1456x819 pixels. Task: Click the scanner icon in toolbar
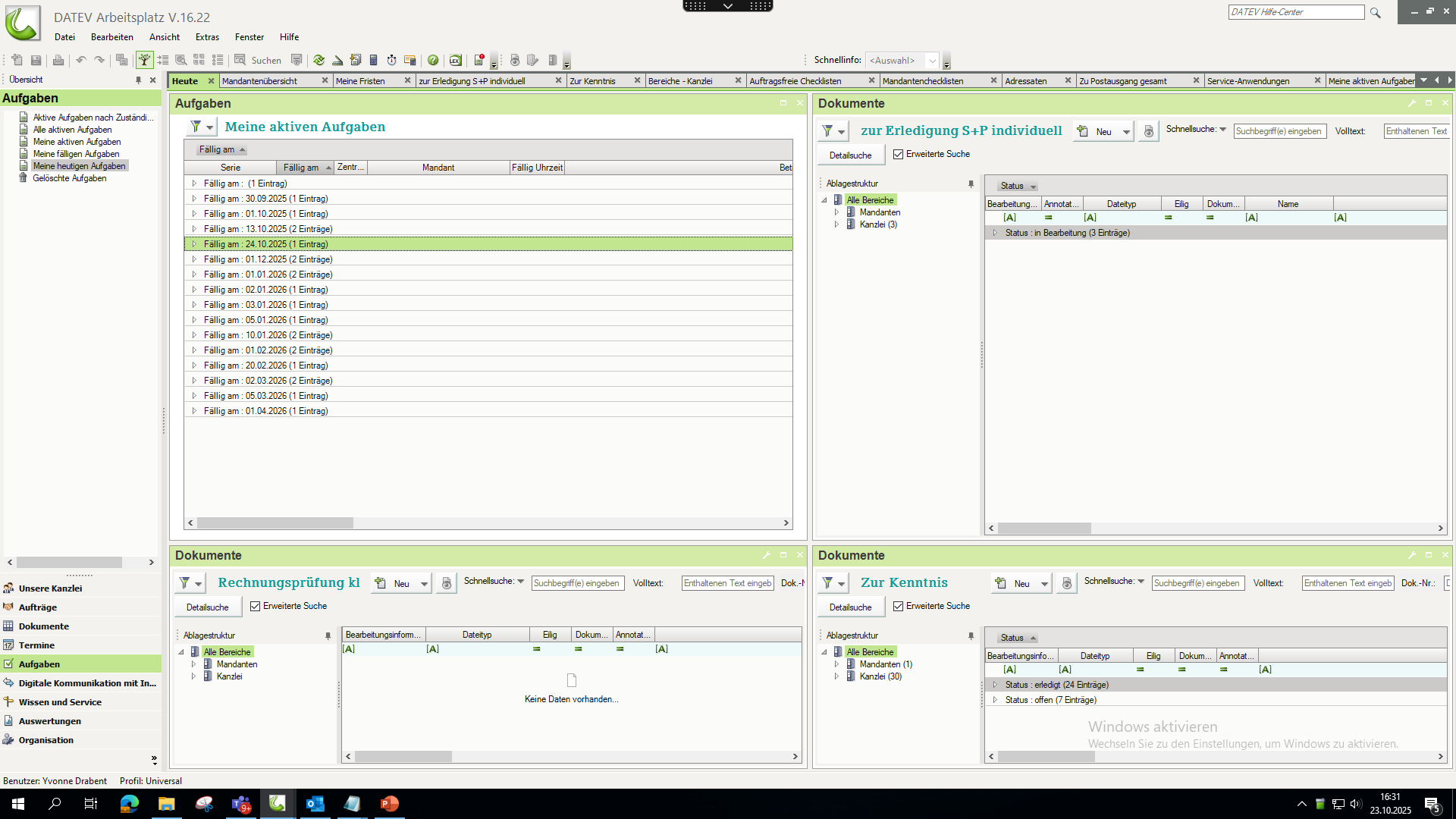pyautogui.click(x=337, y=60)
